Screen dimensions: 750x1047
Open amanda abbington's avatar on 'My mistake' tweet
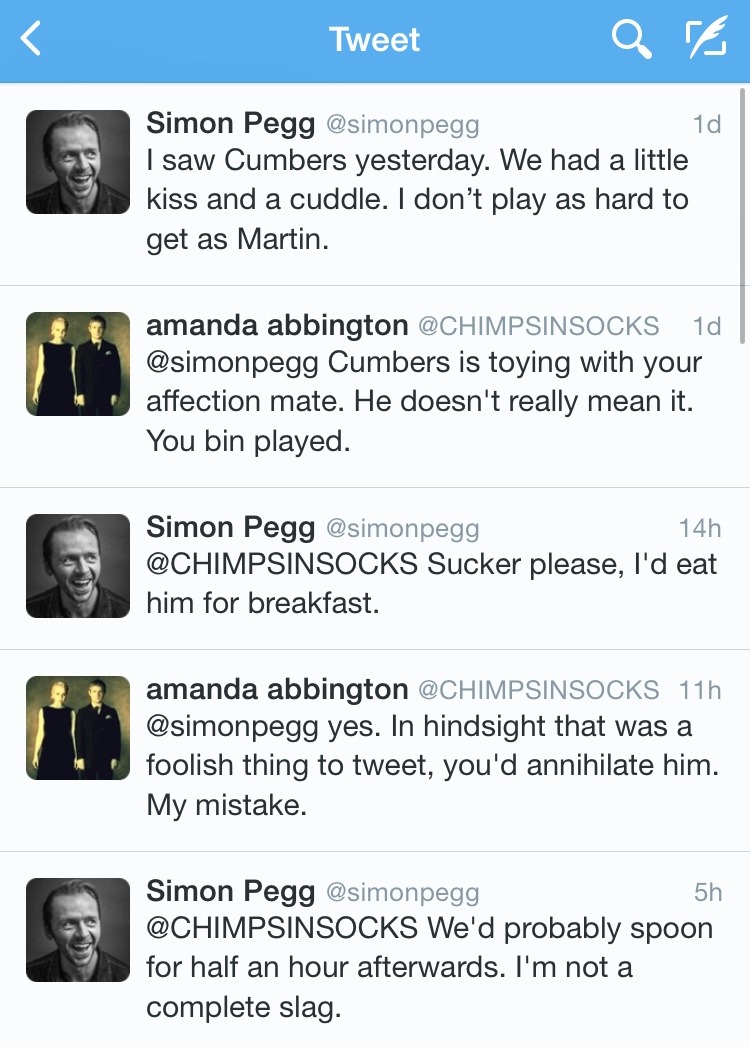(78, 728)
